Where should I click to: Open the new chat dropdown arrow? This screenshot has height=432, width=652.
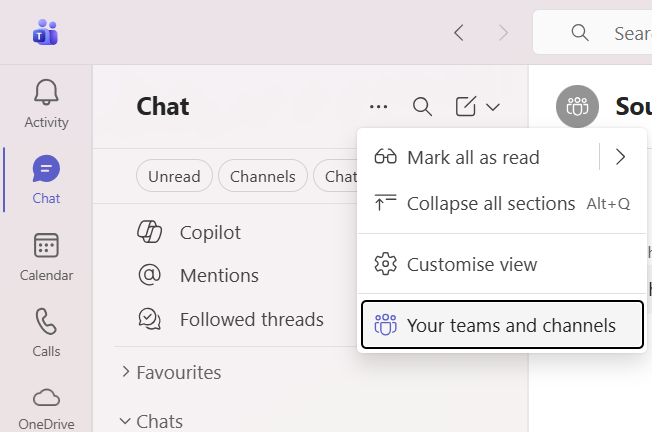(493, 107)
